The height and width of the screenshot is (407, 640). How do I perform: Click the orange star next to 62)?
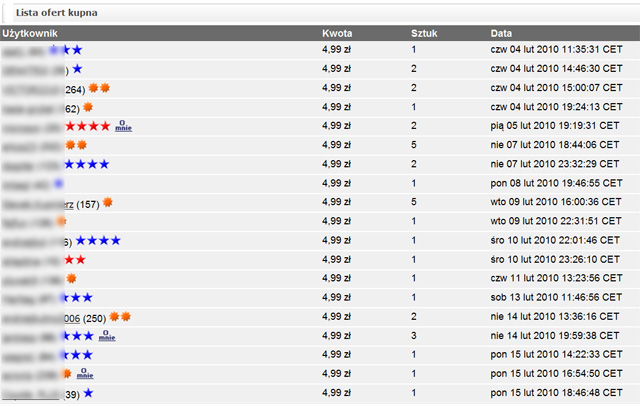[88, 107]
